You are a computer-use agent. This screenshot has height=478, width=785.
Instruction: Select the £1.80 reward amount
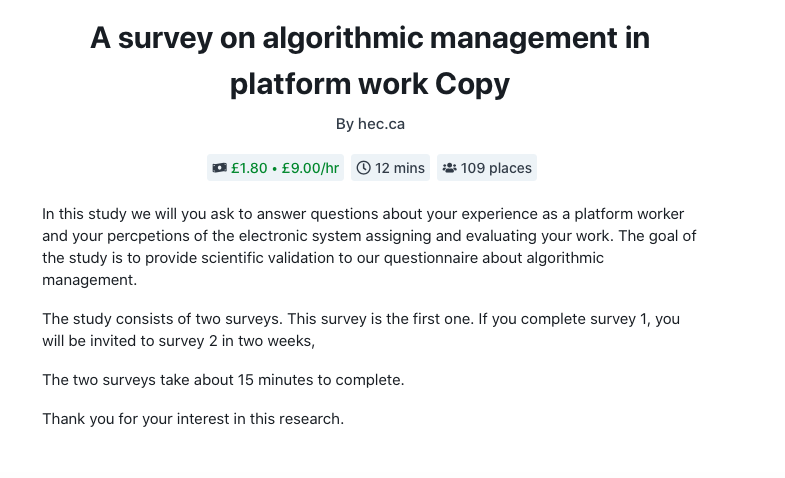[x=249, y=168]
